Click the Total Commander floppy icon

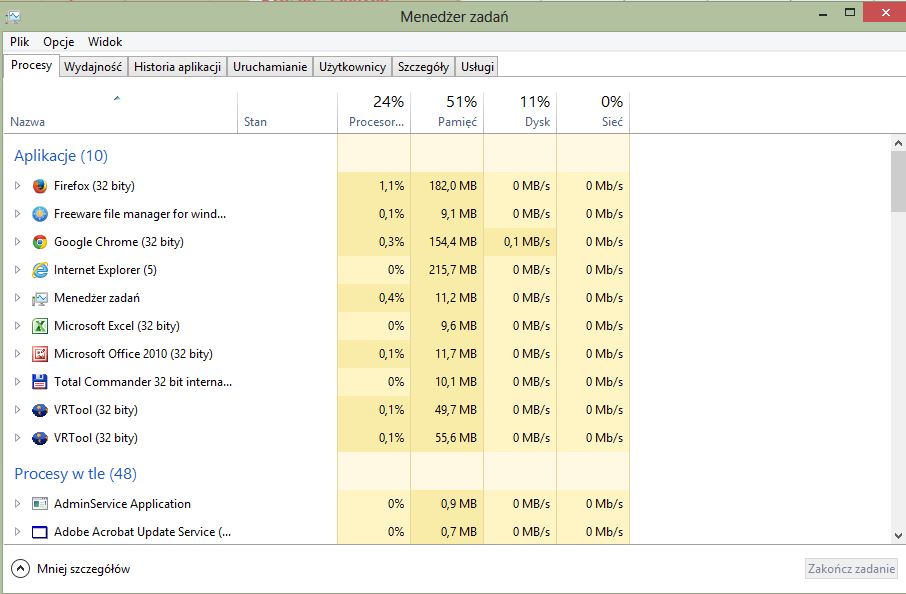click(x=39, y=381)
